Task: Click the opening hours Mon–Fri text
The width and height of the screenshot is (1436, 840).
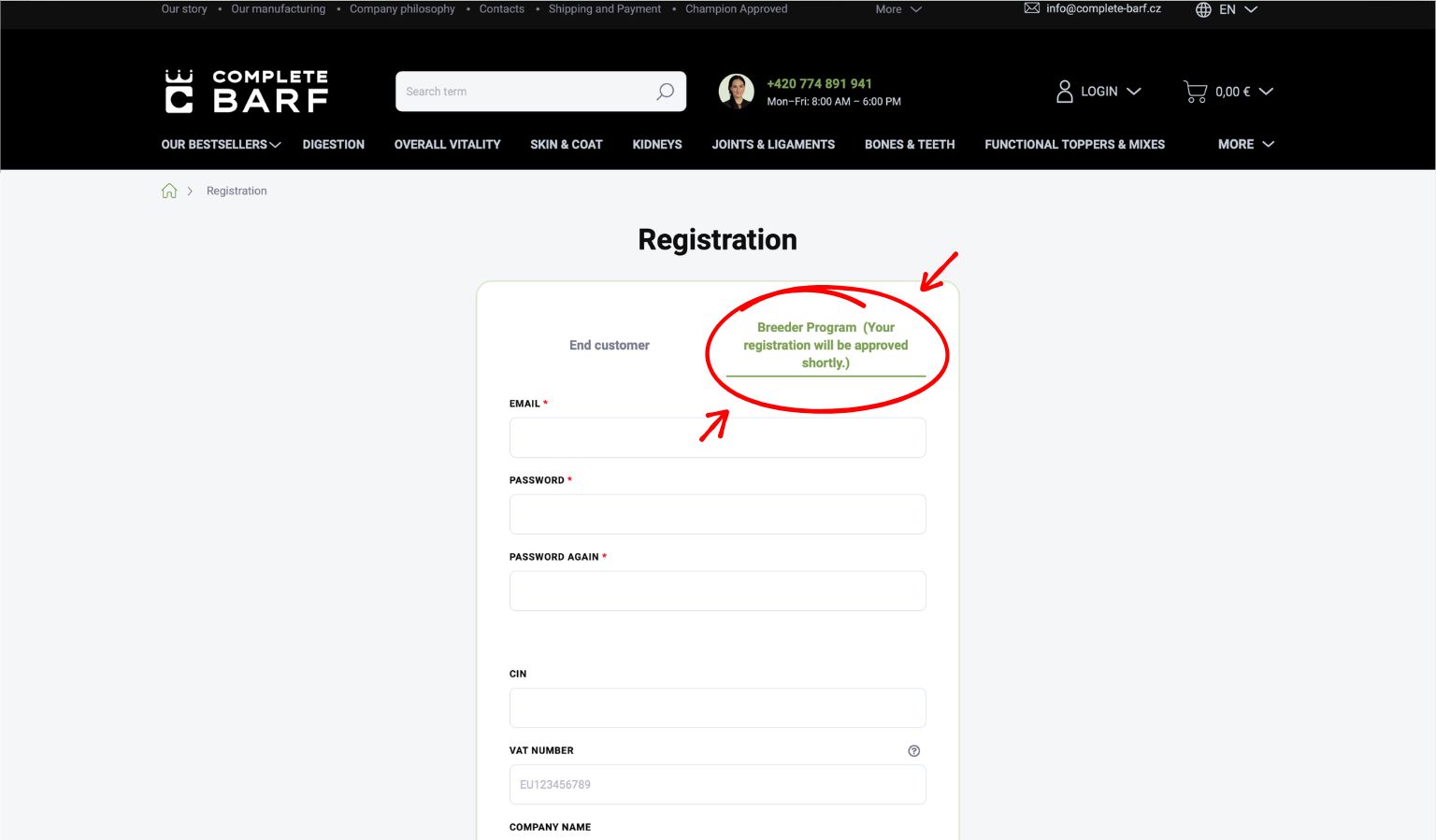Action: [x=834, y=102]
